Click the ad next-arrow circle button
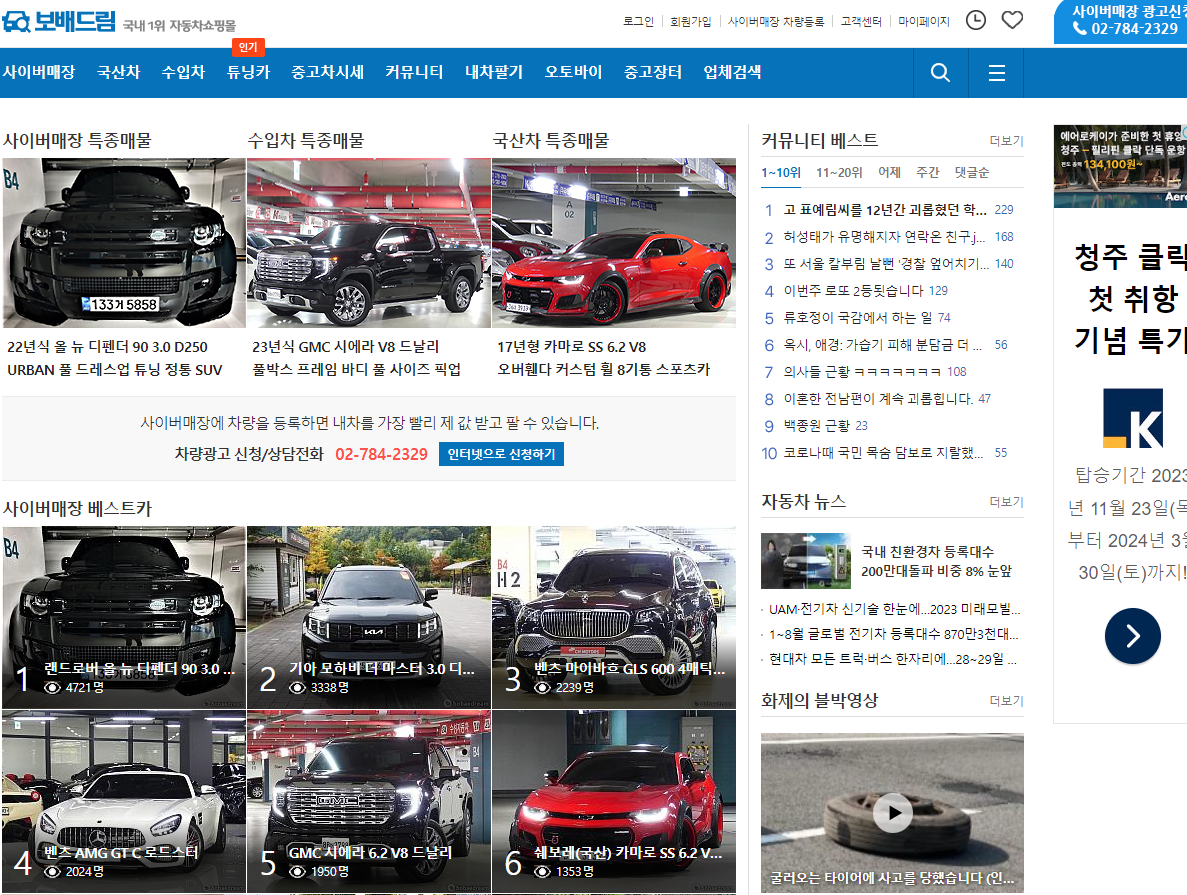The width and height of the screenshot is (1187, 895). pos(1132,636)
